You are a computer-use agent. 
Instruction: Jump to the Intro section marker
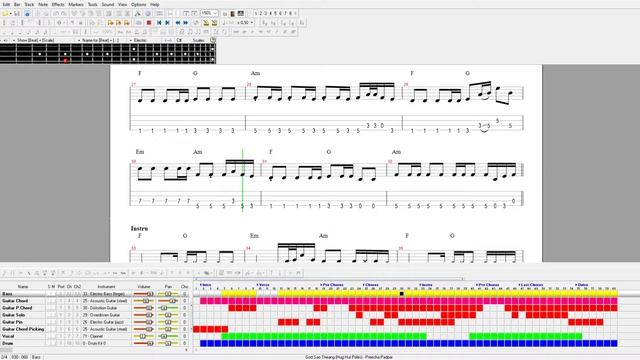[x=205, y=285]
